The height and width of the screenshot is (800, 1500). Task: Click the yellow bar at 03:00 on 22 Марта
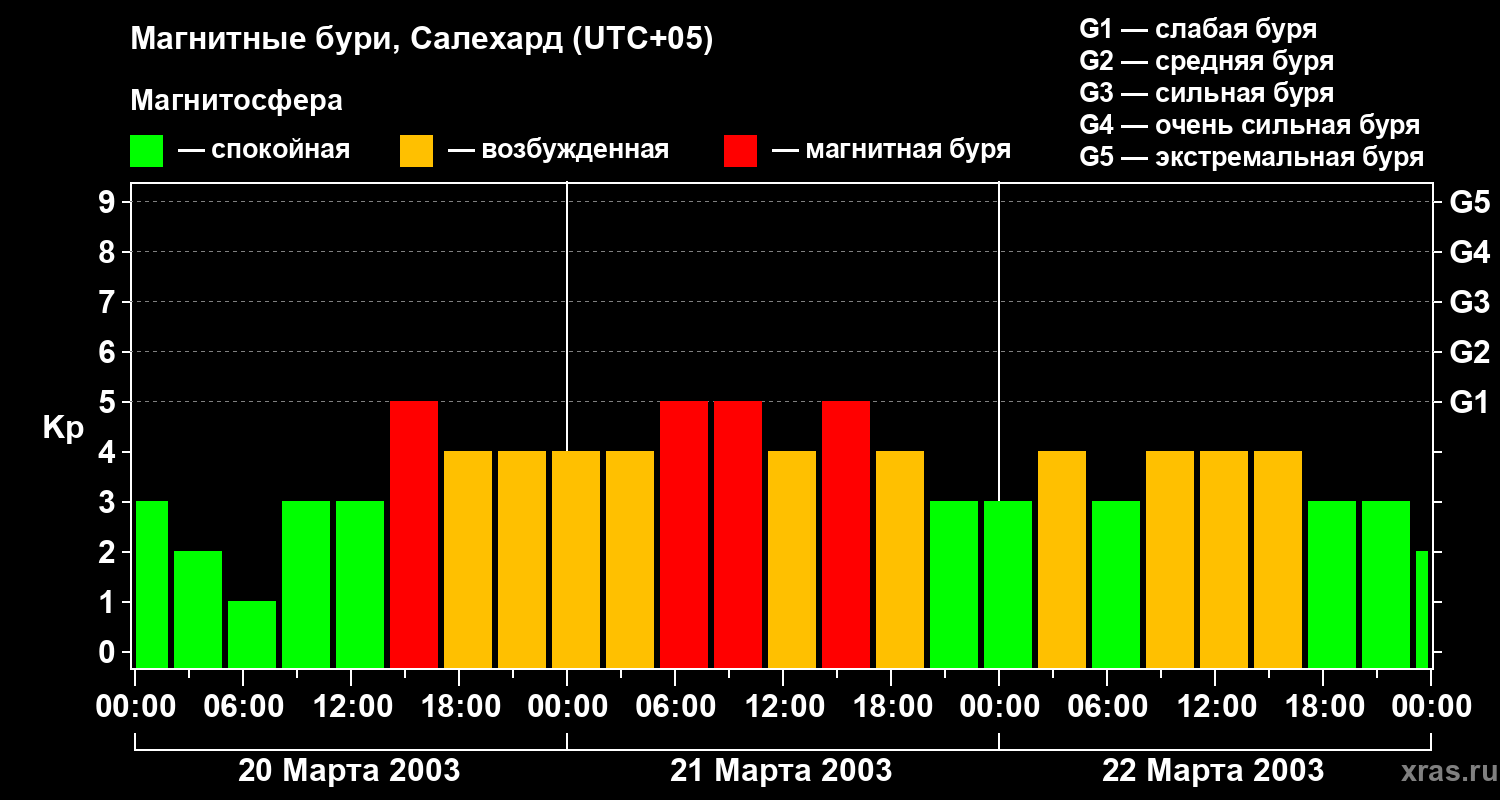1062,560
